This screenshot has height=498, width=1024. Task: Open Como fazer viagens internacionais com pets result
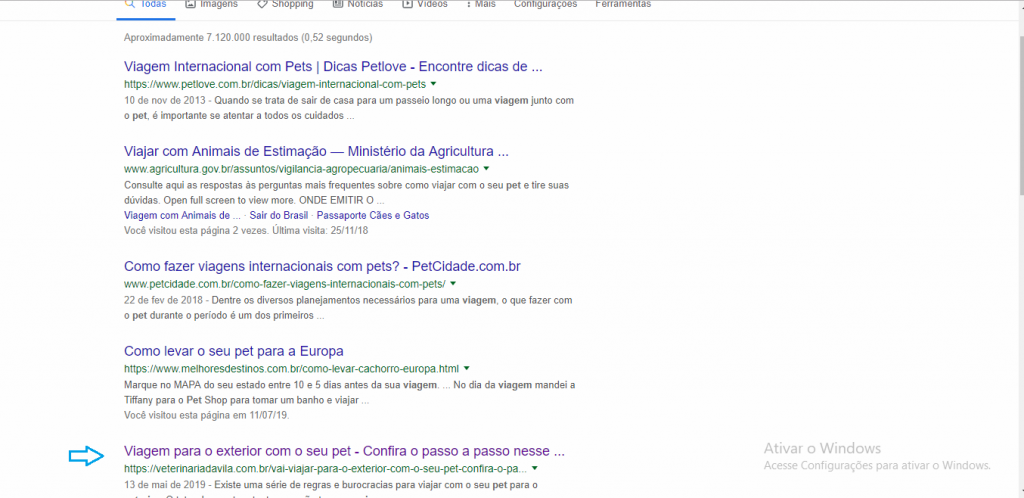pos(322,266)
